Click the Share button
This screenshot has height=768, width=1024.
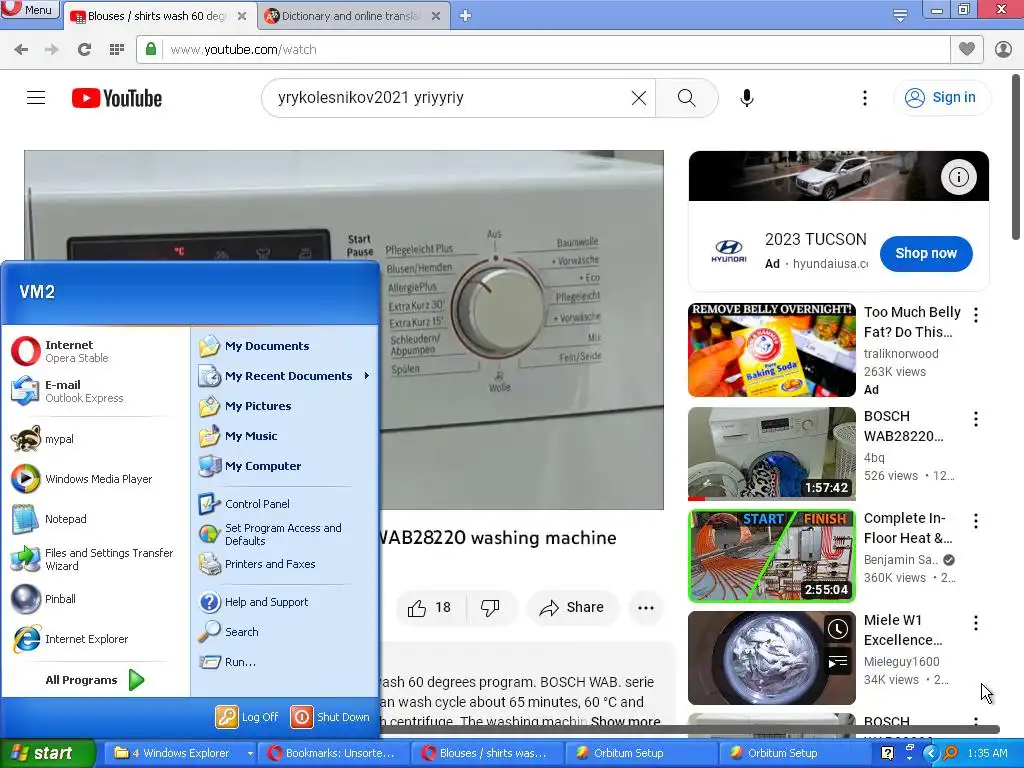(x=571, y=607)
